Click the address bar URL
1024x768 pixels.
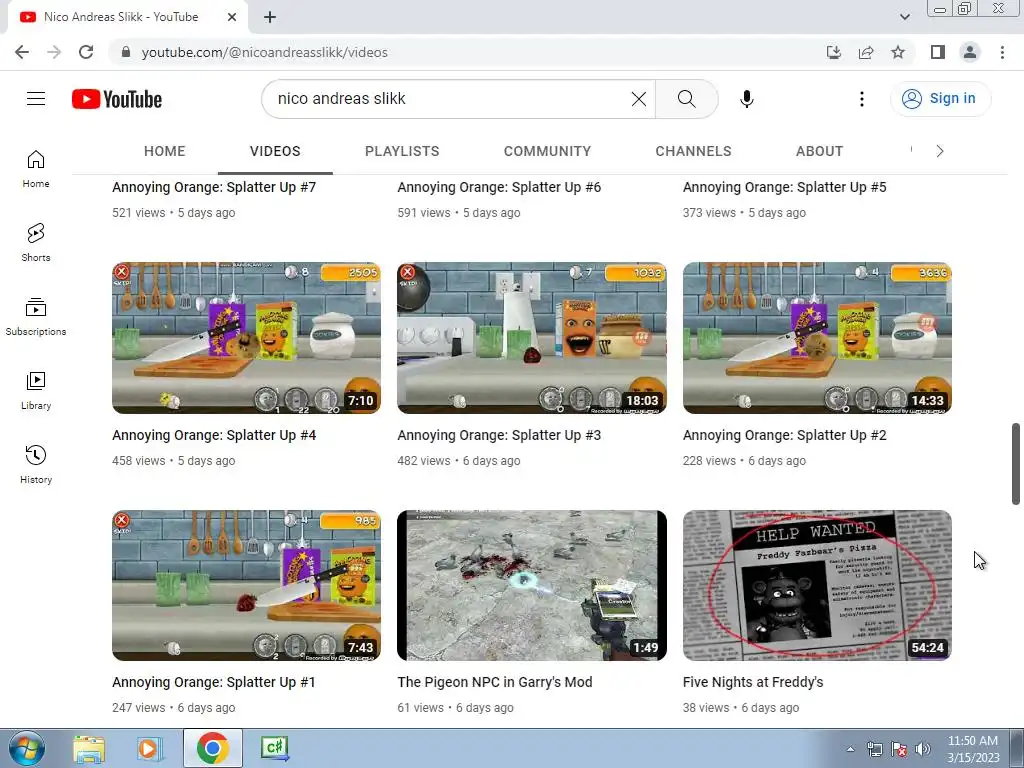click(x=264, y=52)
